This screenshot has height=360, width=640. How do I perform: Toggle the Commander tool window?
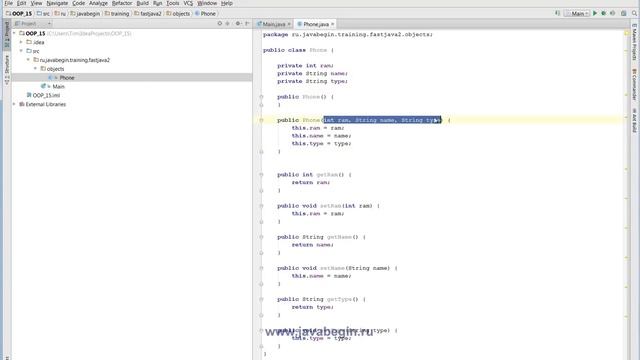point(634,85)
